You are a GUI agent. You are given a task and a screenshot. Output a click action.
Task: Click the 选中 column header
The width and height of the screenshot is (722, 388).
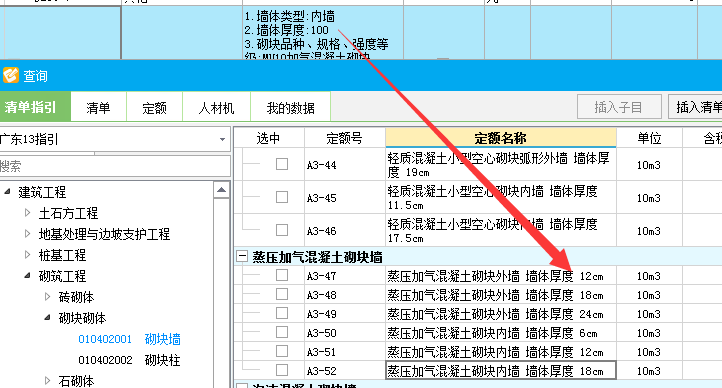(268, 138)
